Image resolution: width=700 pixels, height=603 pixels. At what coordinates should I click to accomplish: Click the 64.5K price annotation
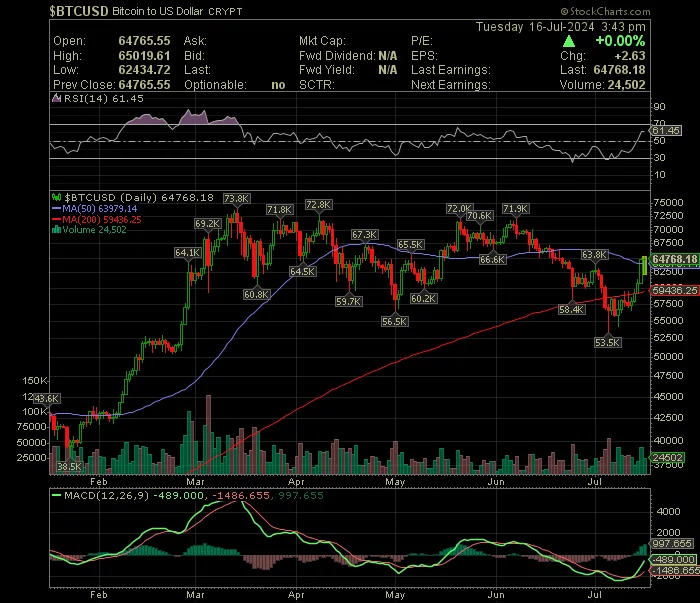click(303, 271)
